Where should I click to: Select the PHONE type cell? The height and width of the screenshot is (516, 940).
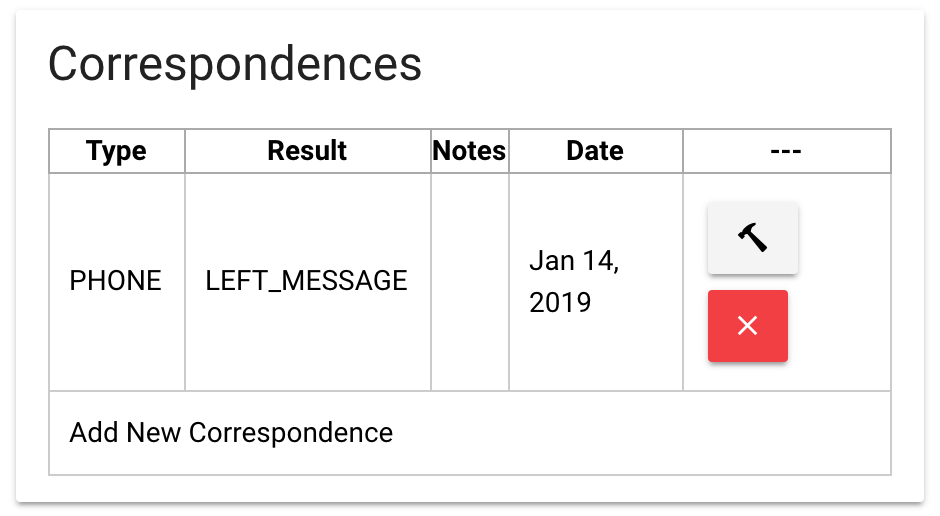click(115, 281)
